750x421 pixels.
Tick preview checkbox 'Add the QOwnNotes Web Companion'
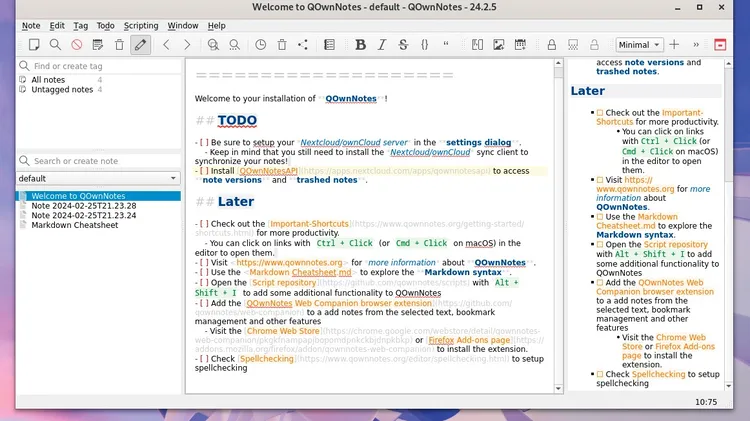[600, 283]
